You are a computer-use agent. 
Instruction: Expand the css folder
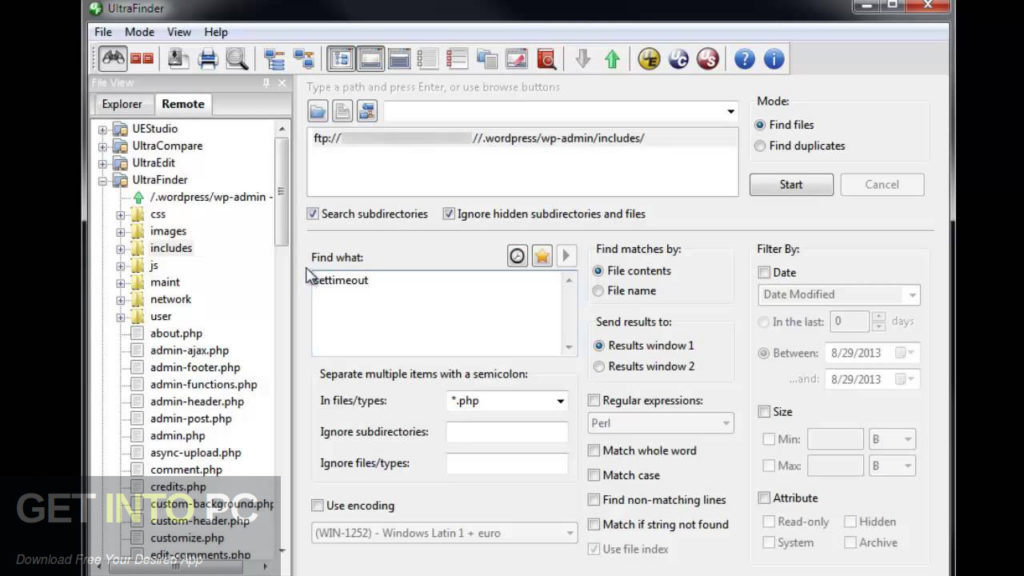click(121, 214)
